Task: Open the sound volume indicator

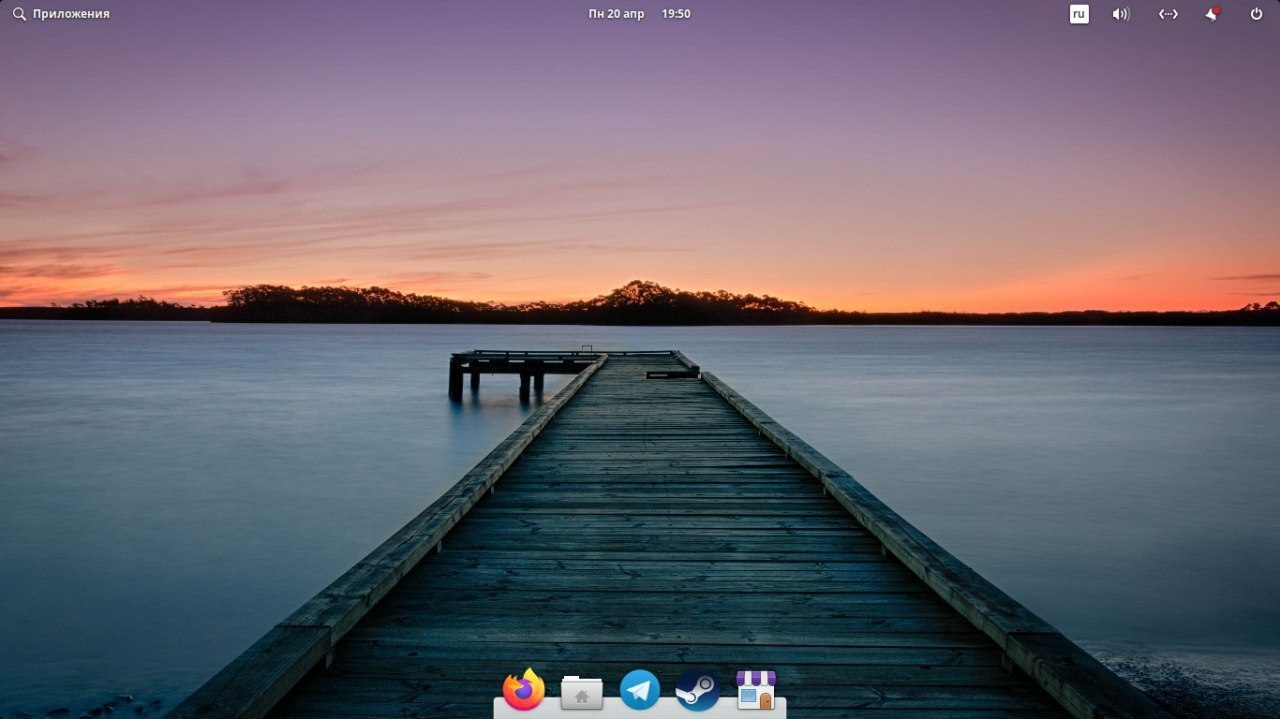Action: tap(1121, 14)
